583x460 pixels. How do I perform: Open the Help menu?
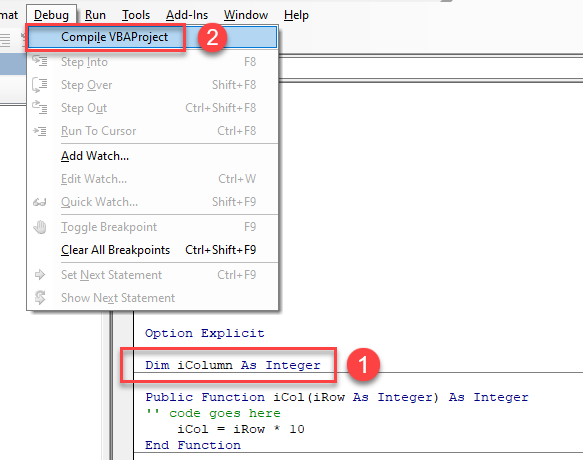(296, 15)
